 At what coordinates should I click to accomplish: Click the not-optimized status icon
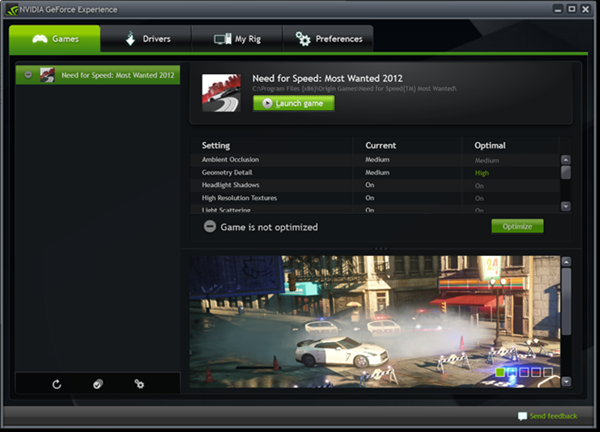click(x=209, y=227)
